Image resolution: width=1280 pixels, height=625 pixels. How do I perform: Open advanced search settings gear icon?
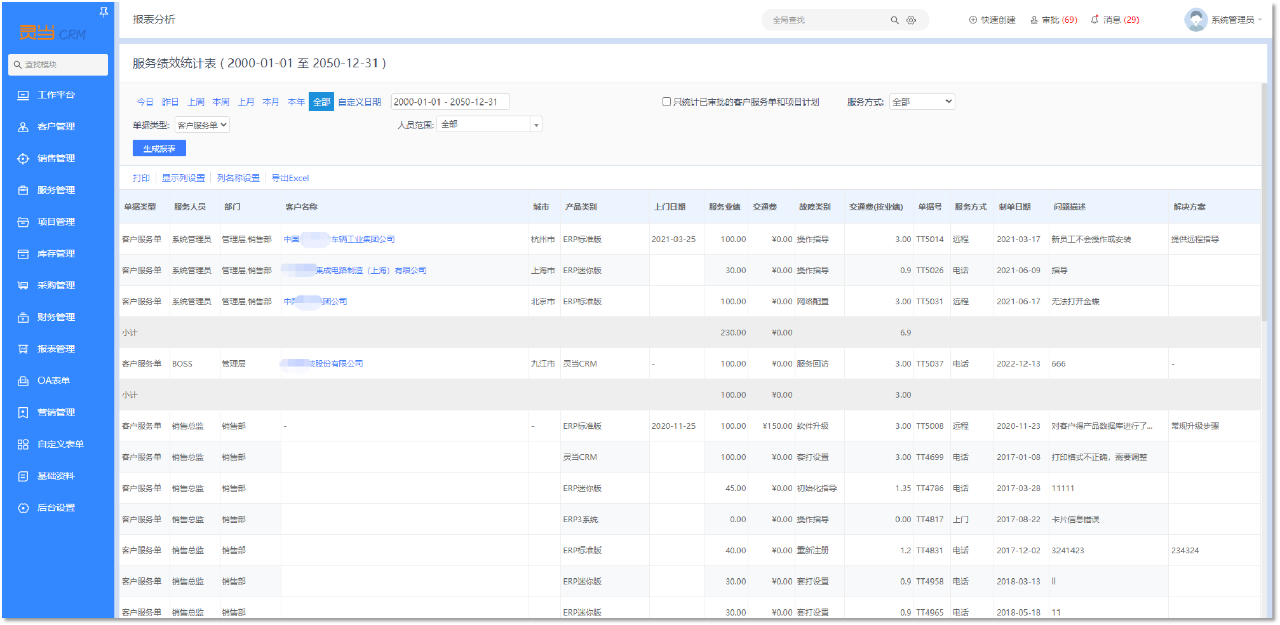[x=911, y=20]
